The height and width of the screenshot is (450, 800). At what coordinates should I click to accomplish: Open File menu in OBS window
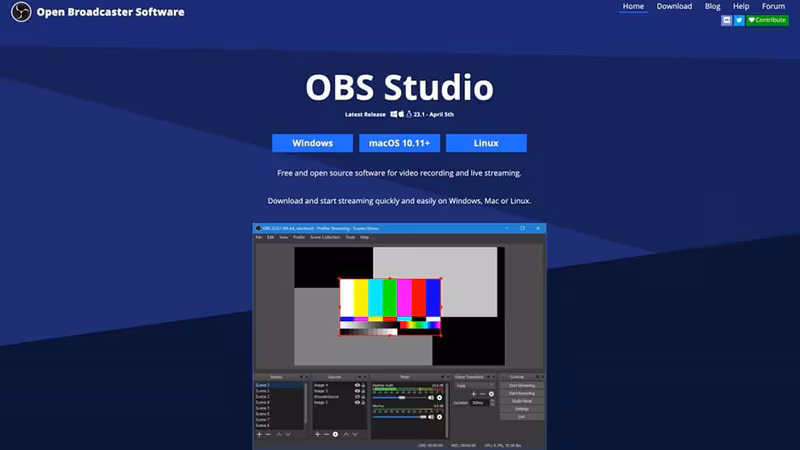tap(259, 237)
